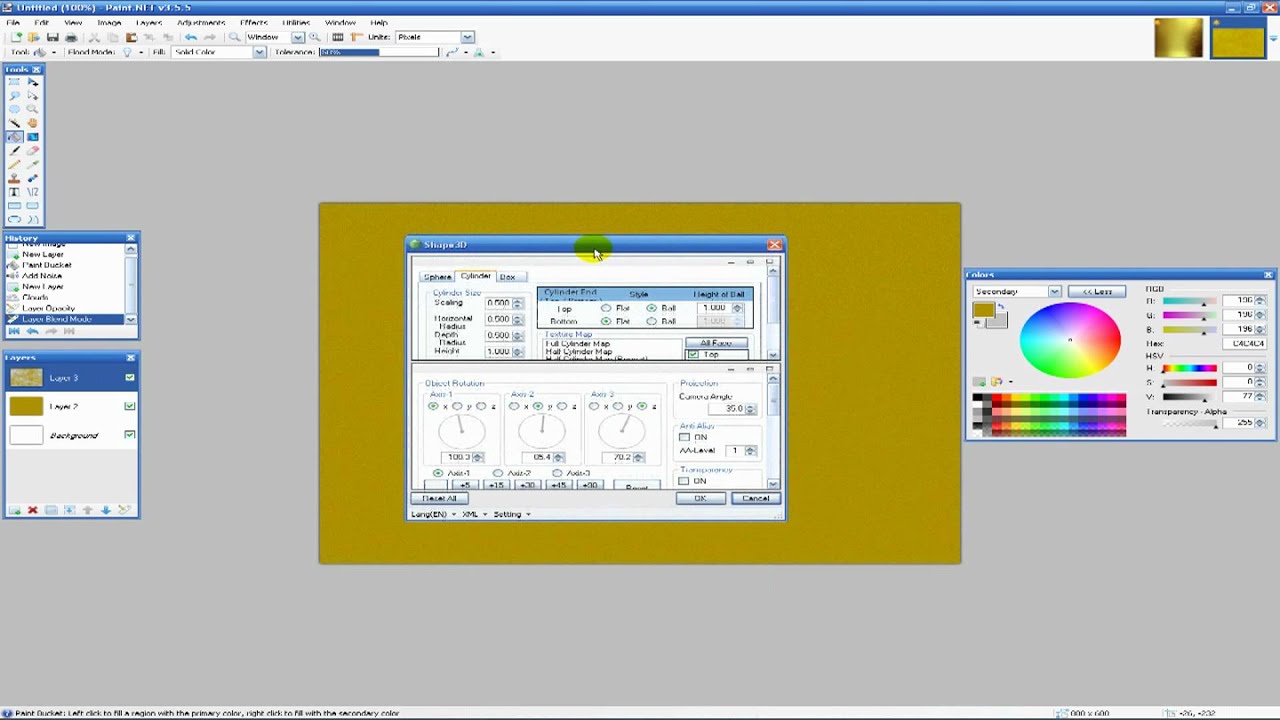Select the Move Selected Pixels tool
Screen dimensions: 1280x720
coord(33,82)
